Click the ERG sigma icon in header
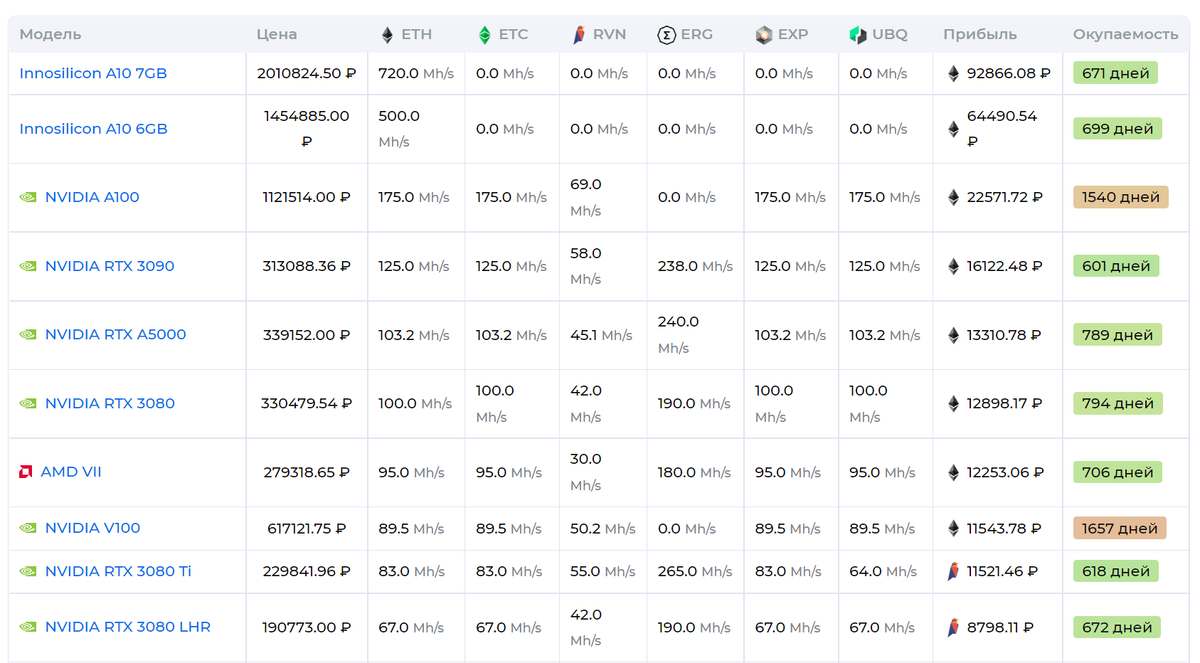 tap(666, 35)
